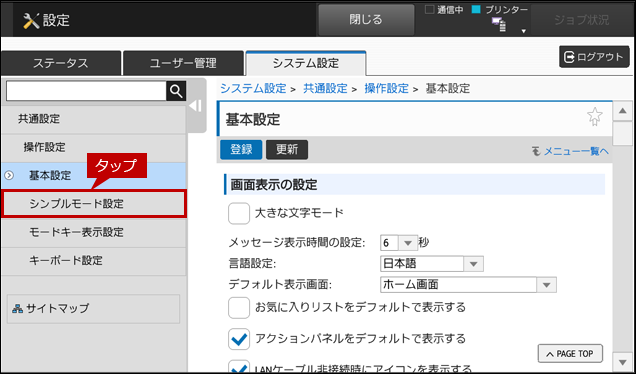
Task: Click the printer status icon
Action: (499, 24)
